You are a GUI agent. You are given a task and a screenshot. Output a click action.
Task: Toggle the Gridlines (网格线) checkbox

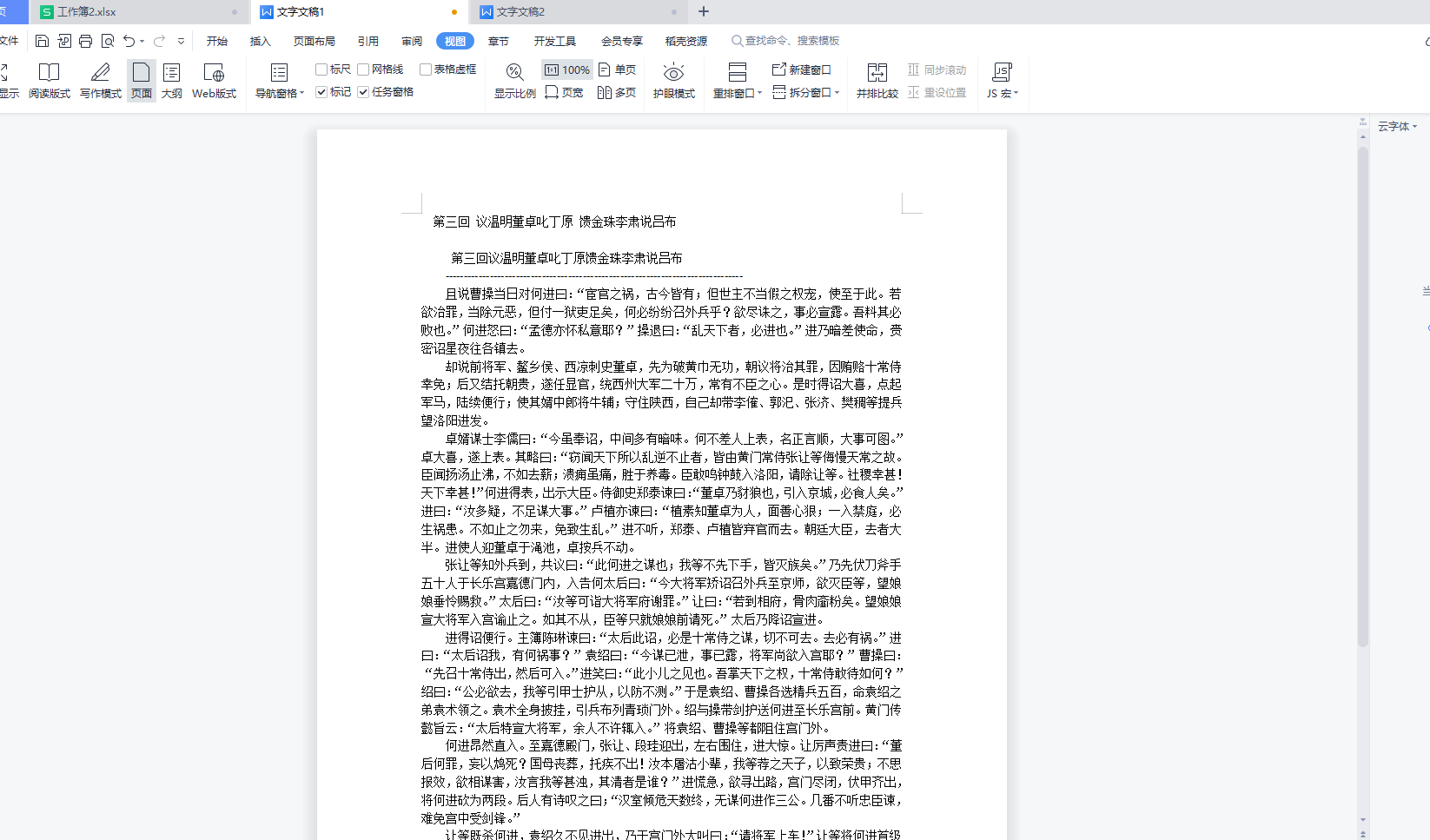pos(363,69)
